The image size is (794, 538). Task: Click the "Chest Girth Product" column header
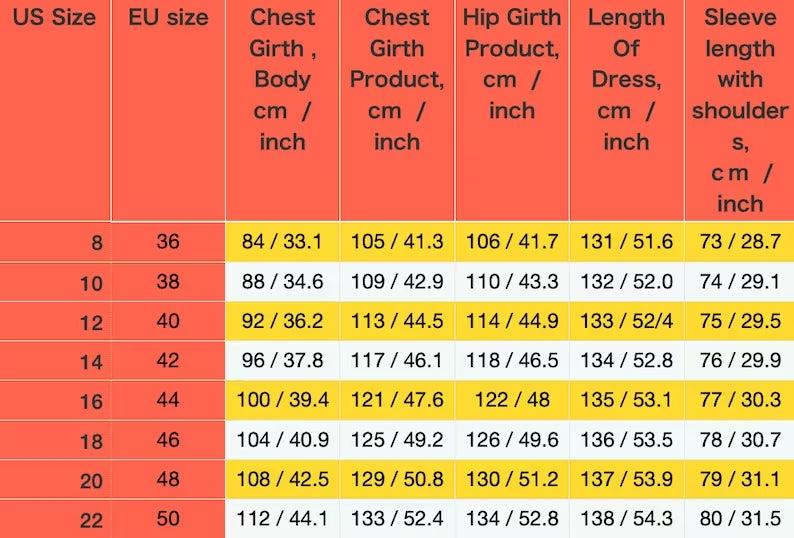click(x=397, y=79)
